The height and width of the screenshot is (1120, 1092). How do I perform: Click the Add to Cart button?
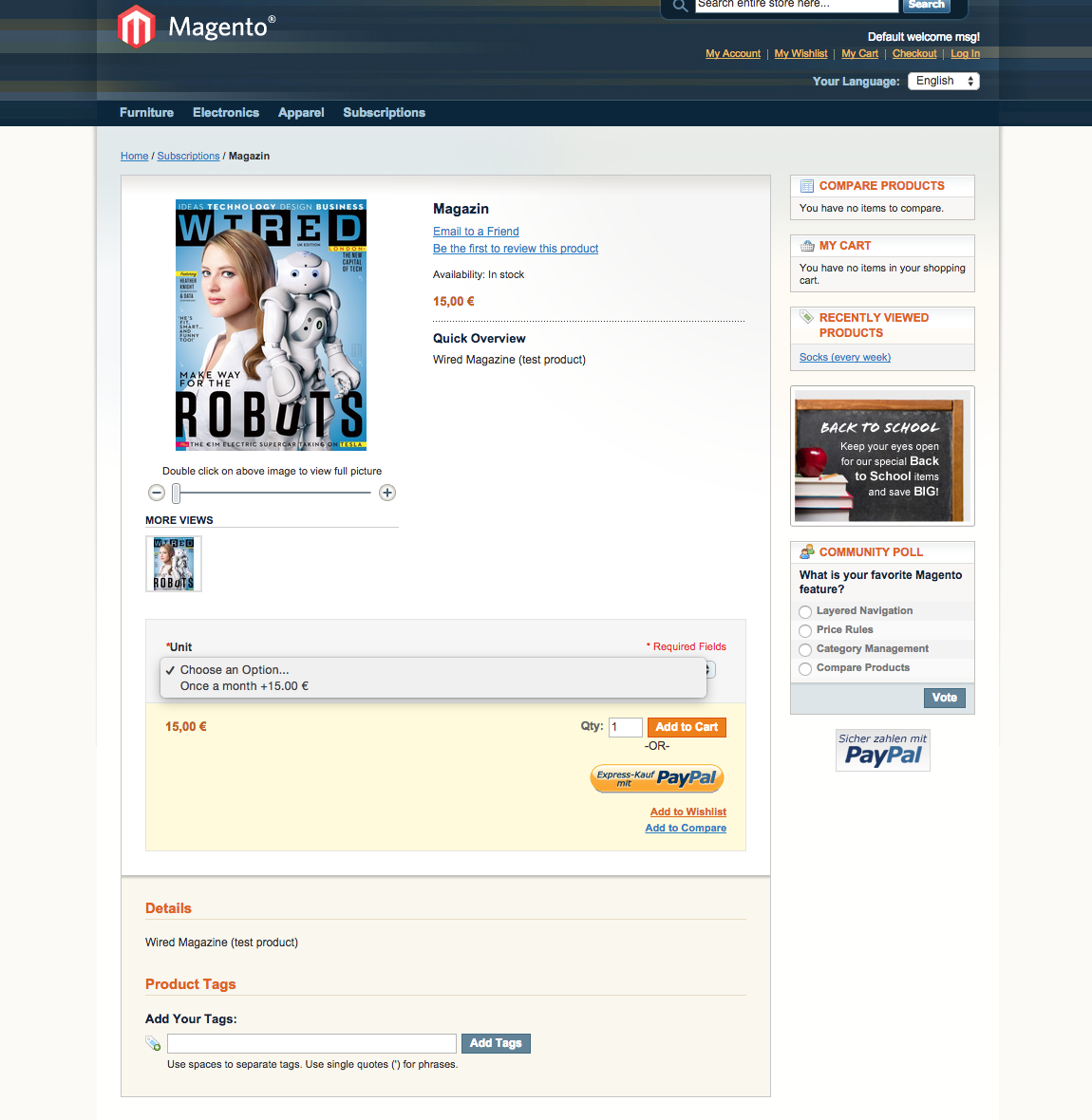[x=687, y=727]
